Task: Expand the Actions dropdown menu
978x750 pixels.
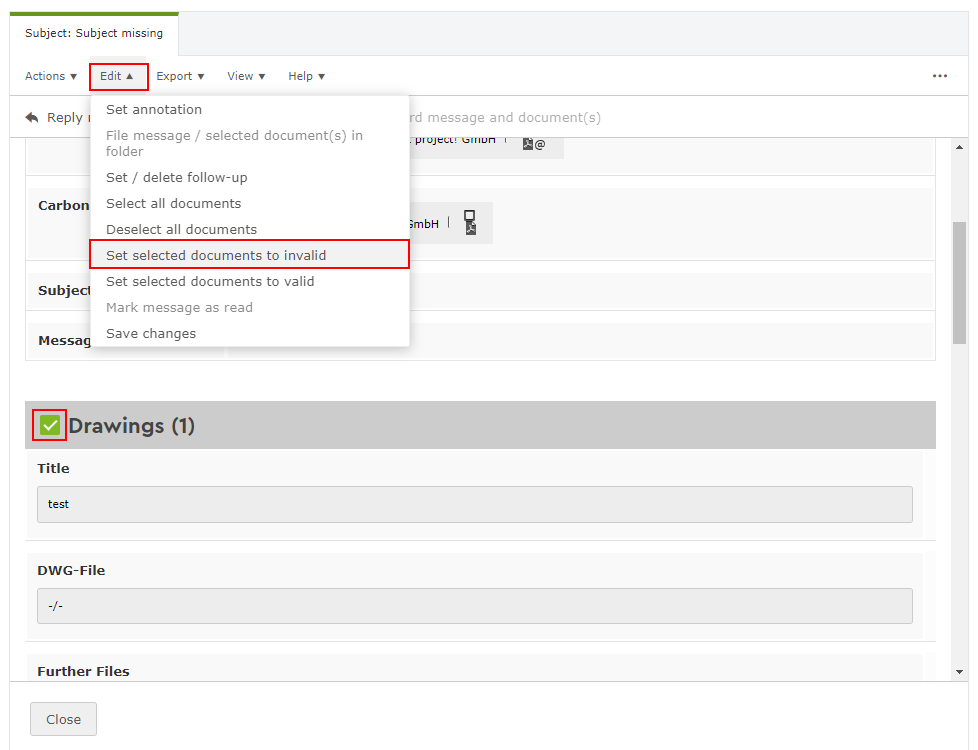Action: pyautogui.click(x=51, y=76)
